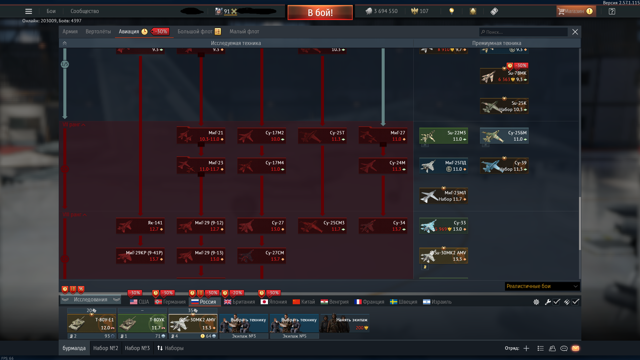Click the golden eagles balance icon
Viewport: 640px width, 360px height.
[x=414, y=11]
